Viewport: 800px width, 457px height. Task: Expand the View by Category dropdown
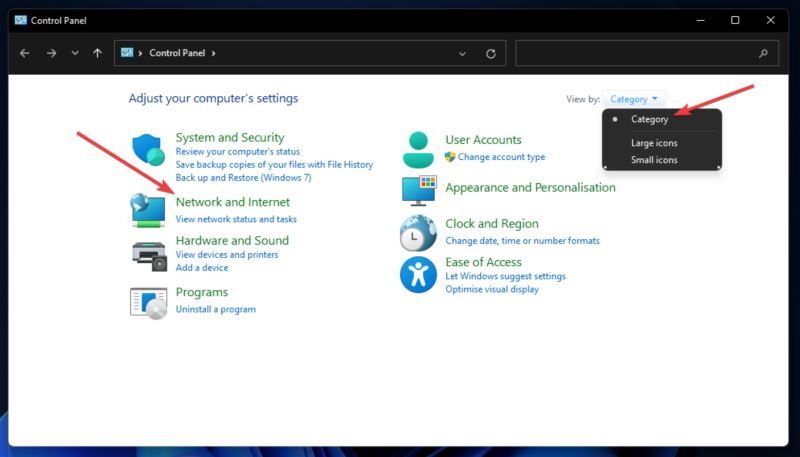click(x=634, y=99)
